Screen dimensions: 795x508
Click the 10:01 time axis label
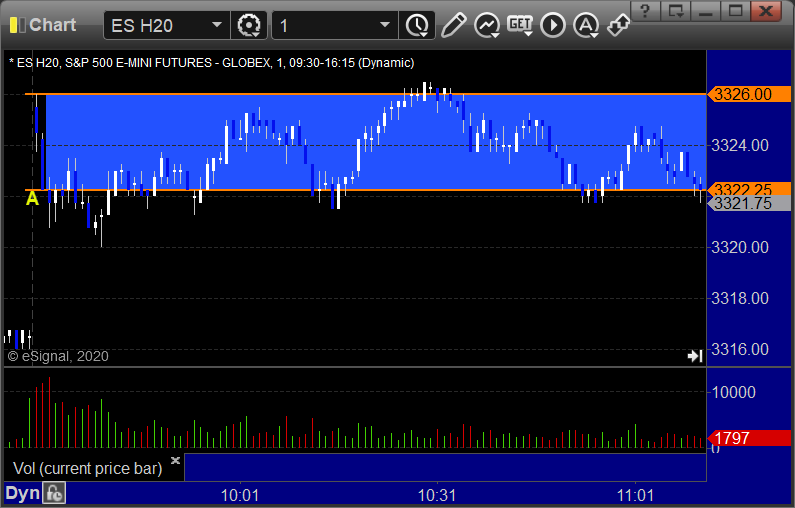coord(240,495)
